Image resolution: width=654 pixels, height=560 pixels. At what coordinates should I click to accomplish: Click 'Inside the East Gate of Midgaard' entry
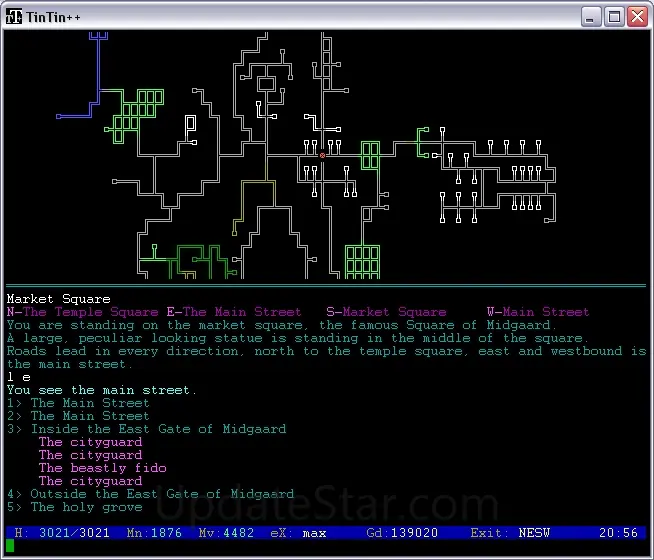[158, 429]
